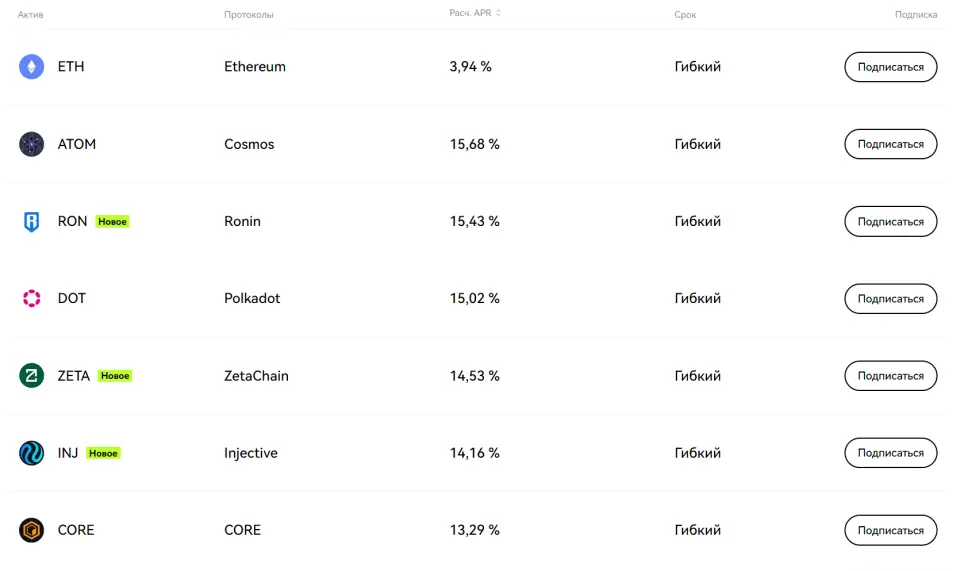The image size is (960, 571).
Task: Click the Новое badge beside RON
Action: pos(113,222)
